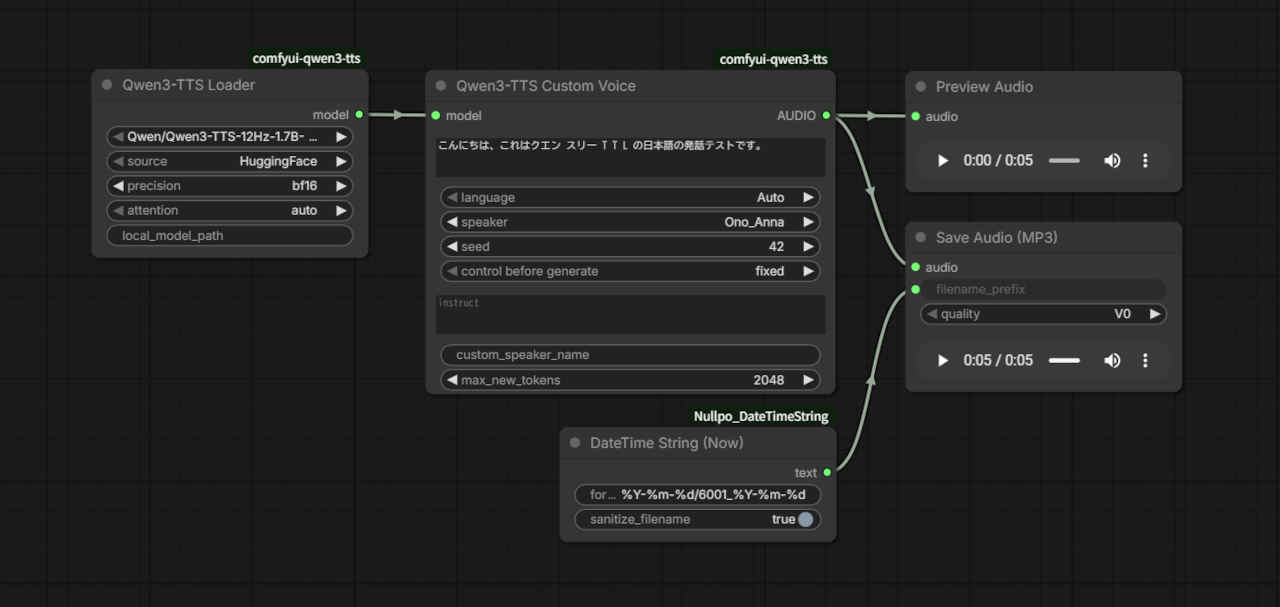Seek the Save Audio progress slider

click(1064, 360)
